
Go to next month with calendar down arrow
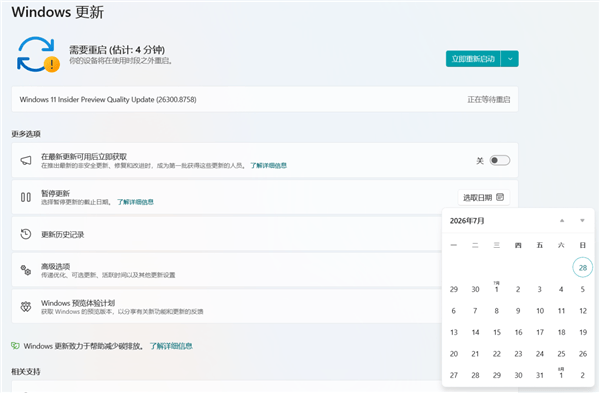point(582,220)
